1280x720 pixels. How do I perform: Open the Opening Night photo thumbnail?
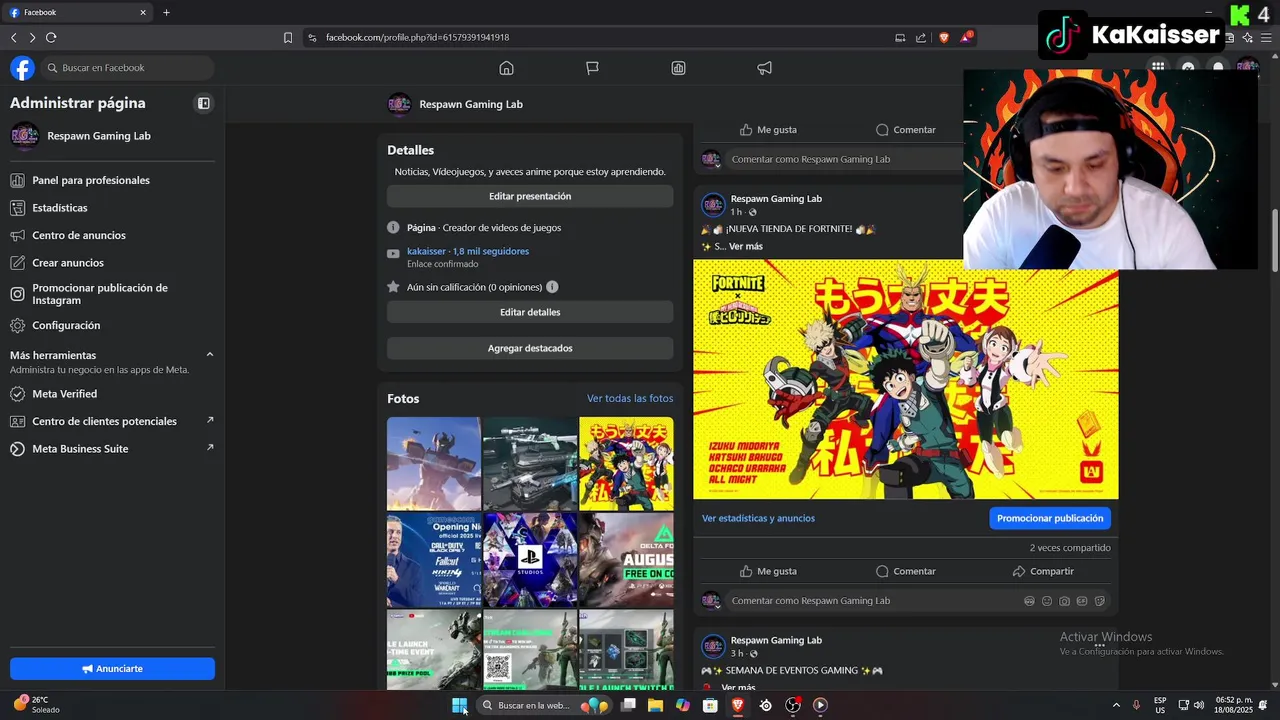click(434, 560)
